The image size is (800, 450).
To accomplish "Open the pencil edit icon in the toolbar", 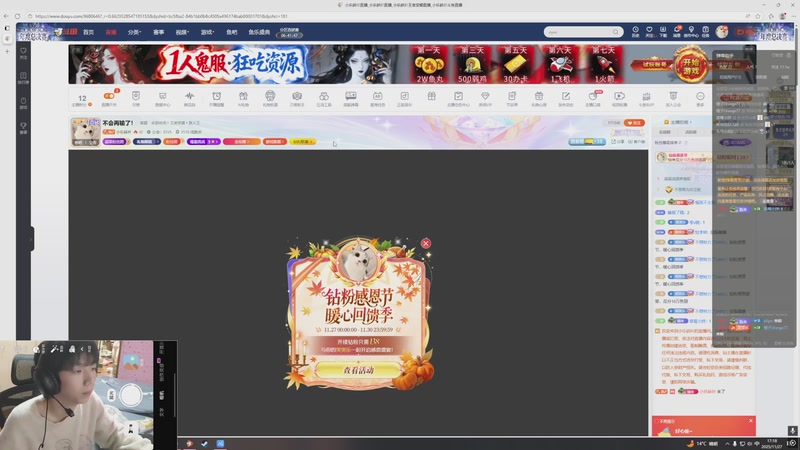I will 566,98.
